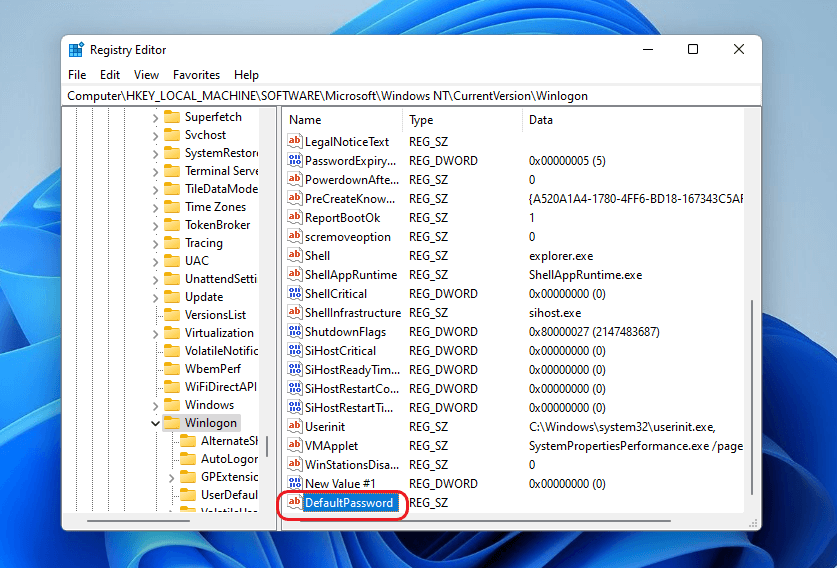The image size is (837, 568).
Task: Expand the GPExtensions subkey
Action: [171, 478]
